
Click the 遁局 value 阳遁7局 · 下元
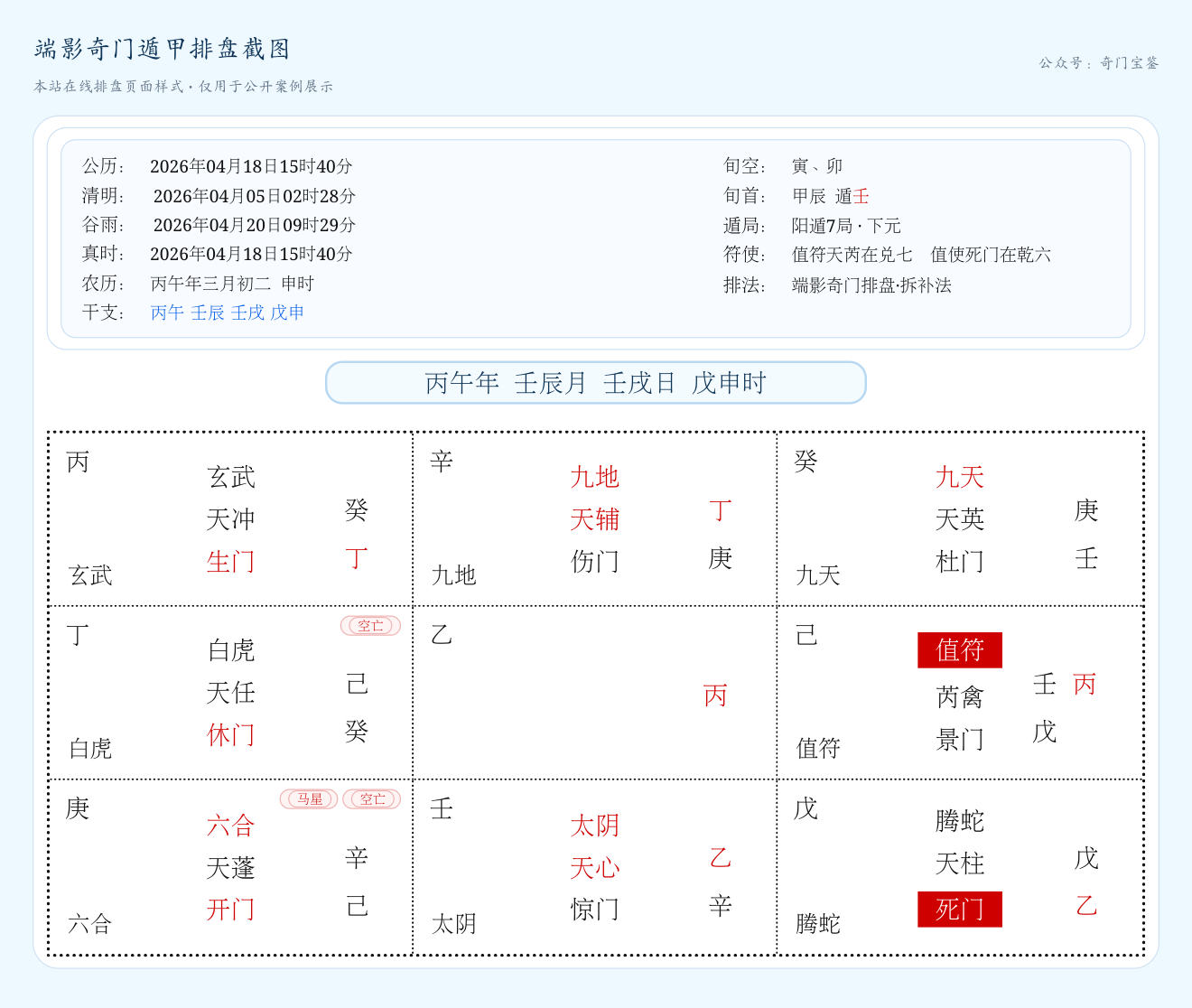point(846,226)
